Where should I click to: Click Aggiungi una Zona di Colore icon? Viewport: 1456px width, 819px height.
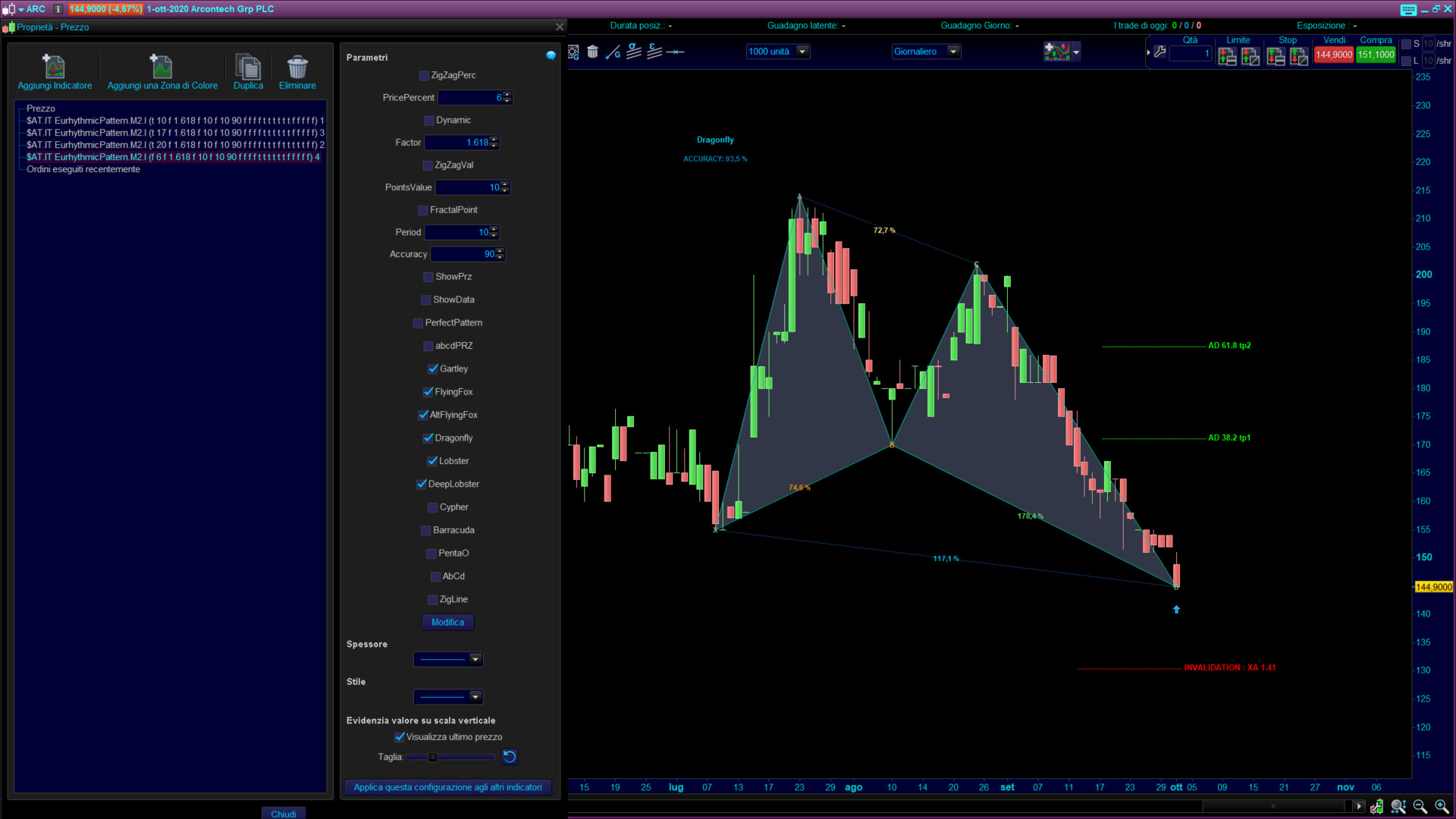click(162, 67)
